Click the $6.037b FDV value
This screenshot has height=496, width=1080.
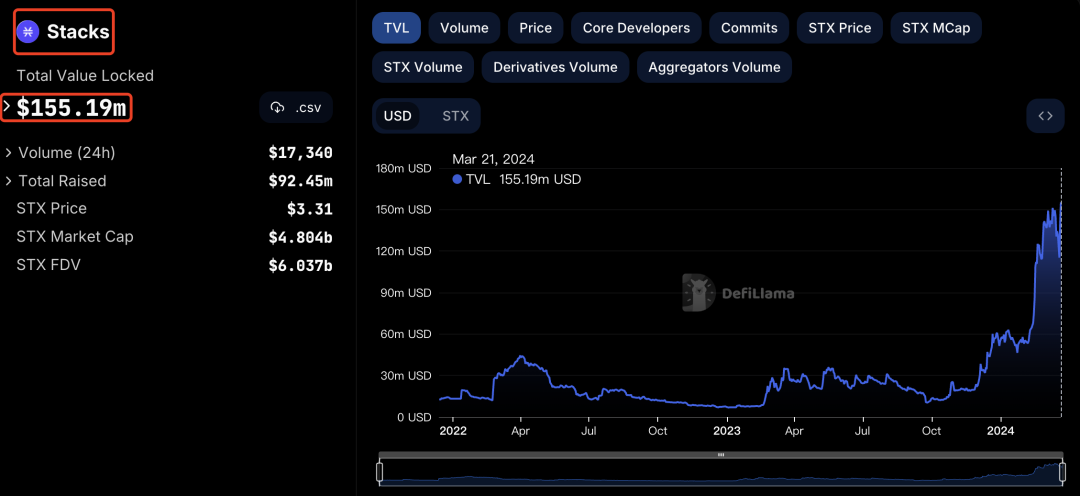point(300,265)
